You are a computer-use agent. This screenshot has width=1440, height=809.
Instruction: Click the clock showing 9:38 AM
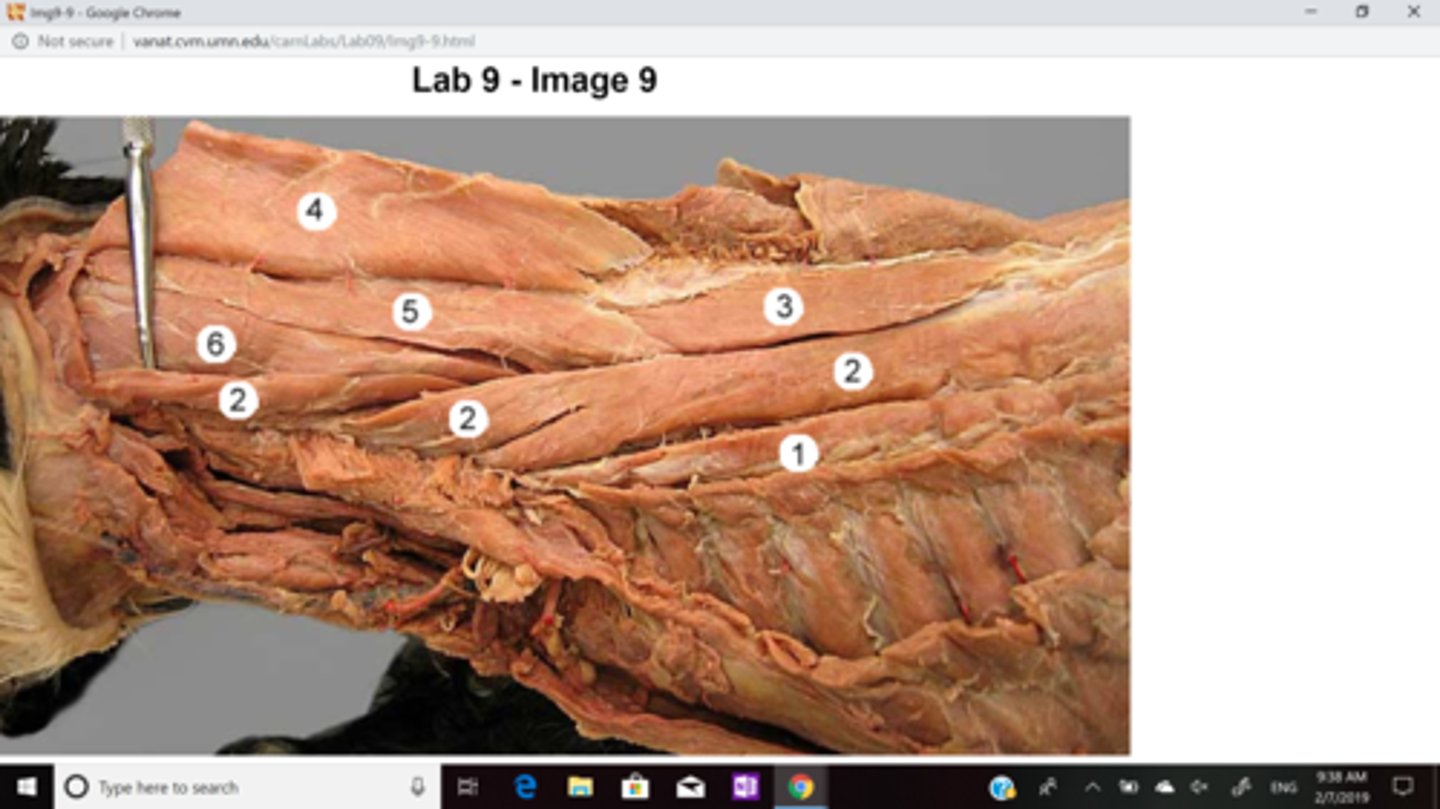tap(1341, 787)
